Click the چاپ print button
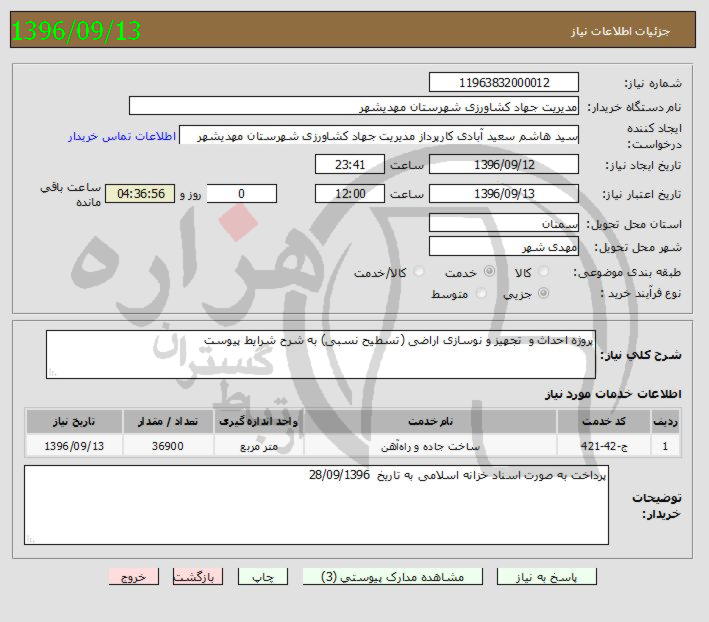This screenshot has width=709, height=622. click(x=263, y=577)
